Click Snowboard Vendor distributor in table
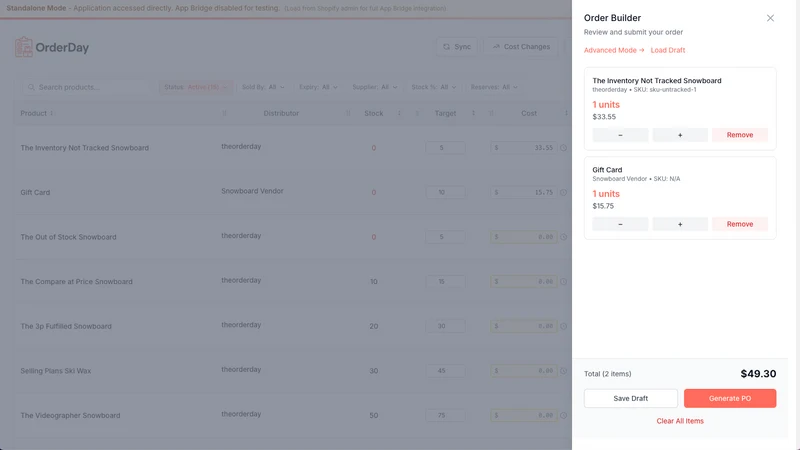The image size is (800, 450). coord(252,191)
